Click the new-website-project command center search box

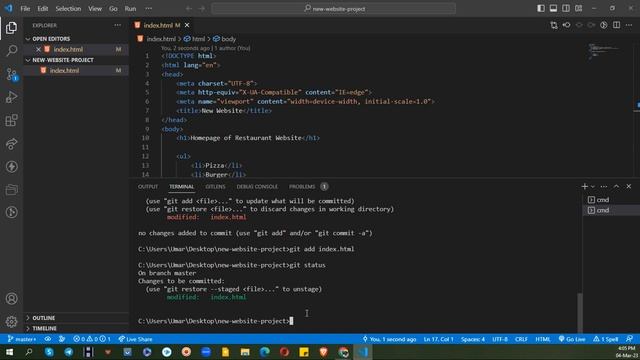(333, 9)
